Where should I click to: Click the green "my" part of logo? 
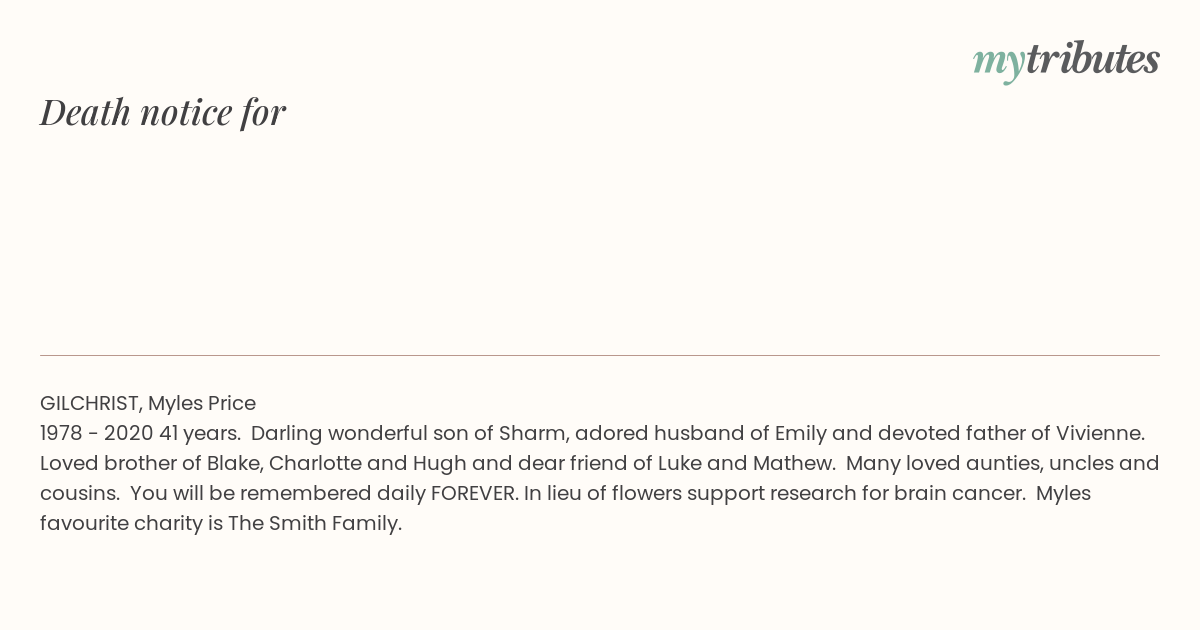coord(998,64)
